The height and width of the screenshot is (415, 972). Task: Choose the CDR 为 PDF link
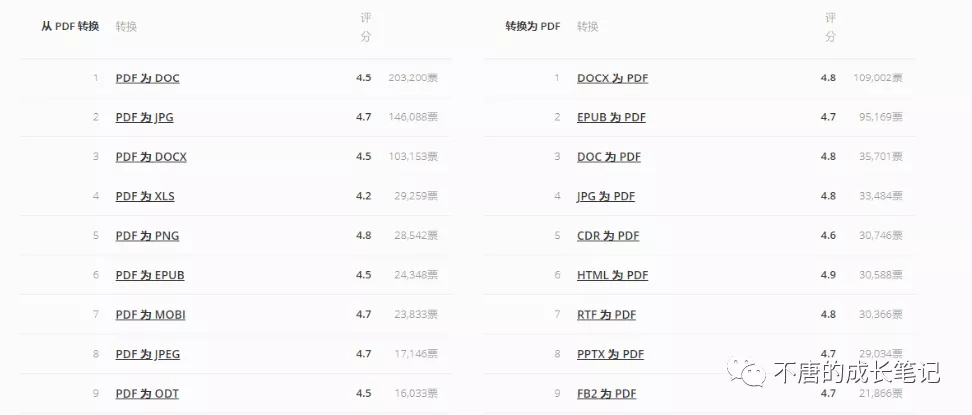pos(608,236)
